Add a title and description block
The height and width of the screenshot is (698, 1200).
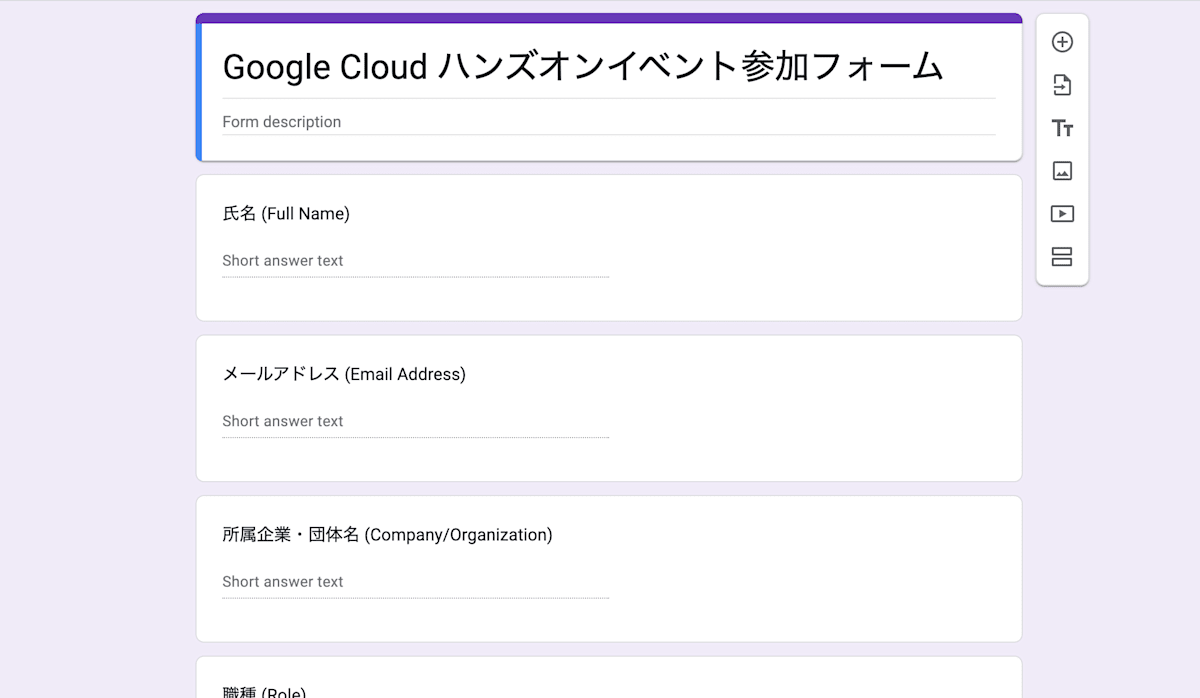(x=1062, y=128)
